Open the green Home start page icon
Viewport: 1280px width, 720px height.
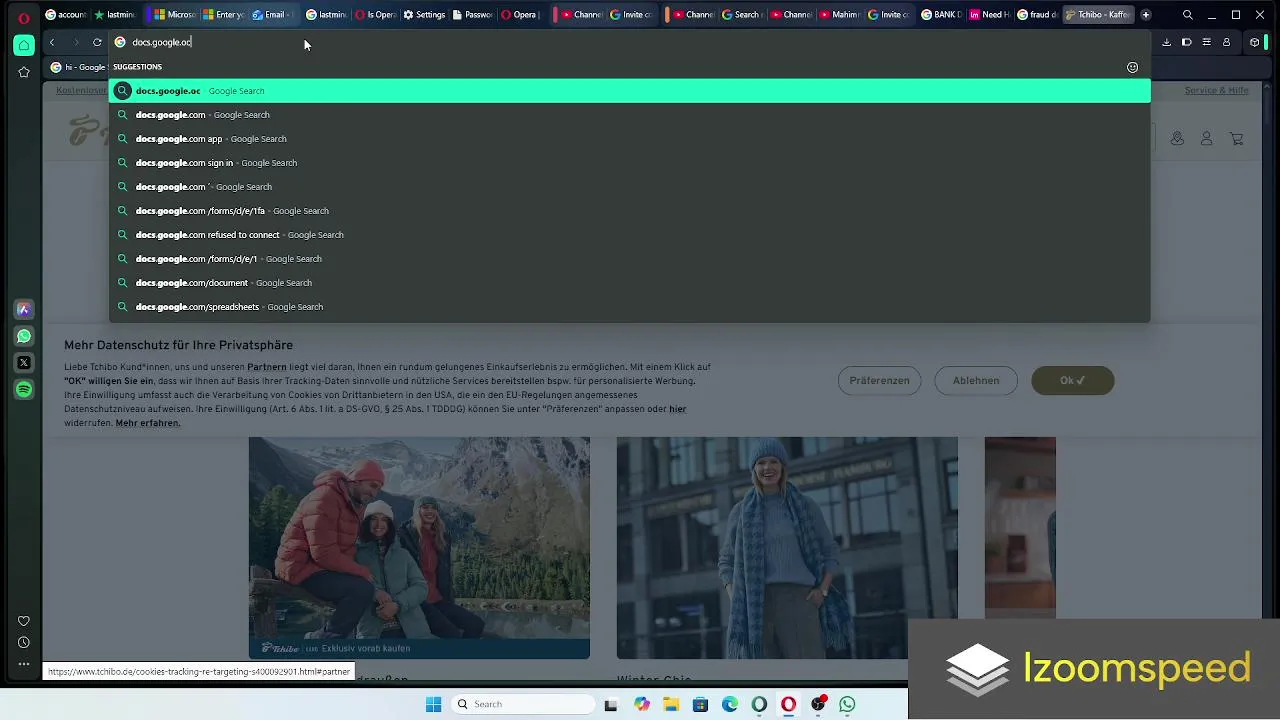coord(24,45)
